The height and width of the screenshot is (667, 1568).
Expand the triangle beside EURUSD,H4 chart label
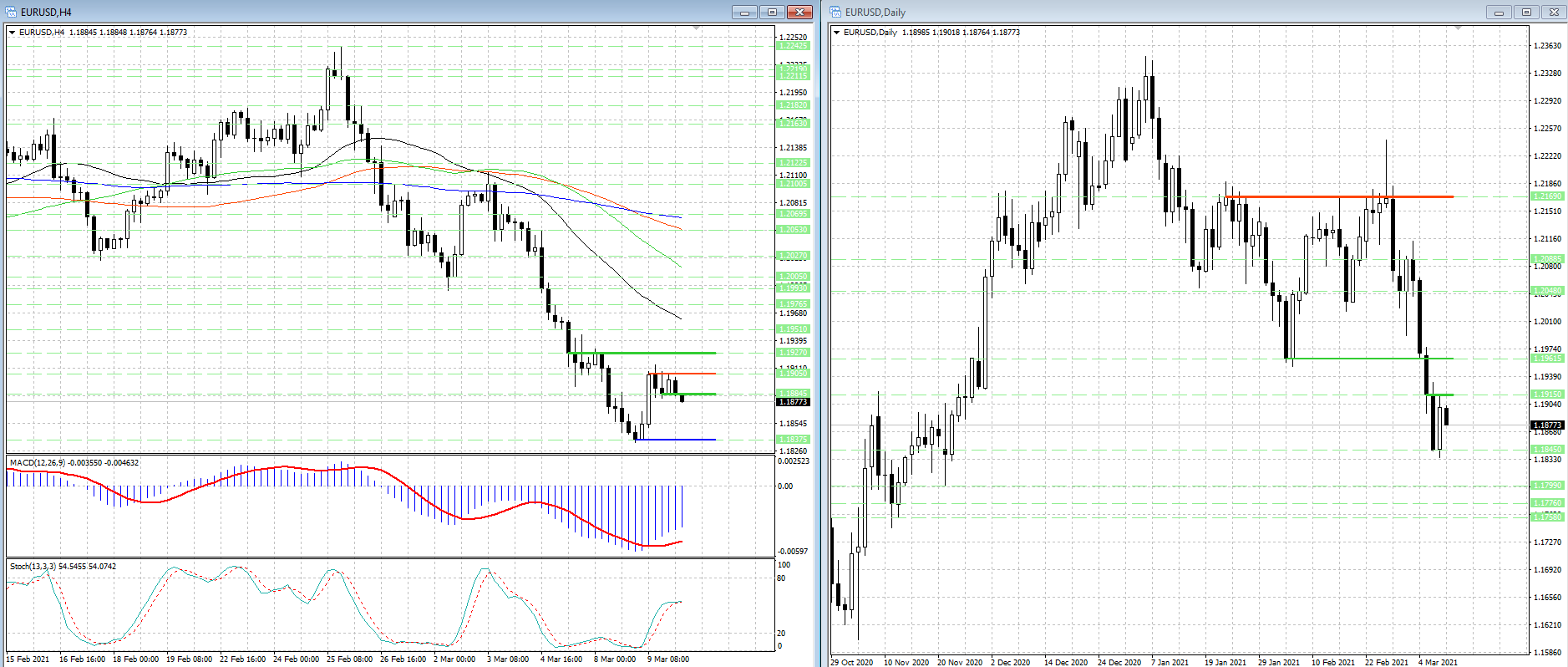[x=13, y=33]
